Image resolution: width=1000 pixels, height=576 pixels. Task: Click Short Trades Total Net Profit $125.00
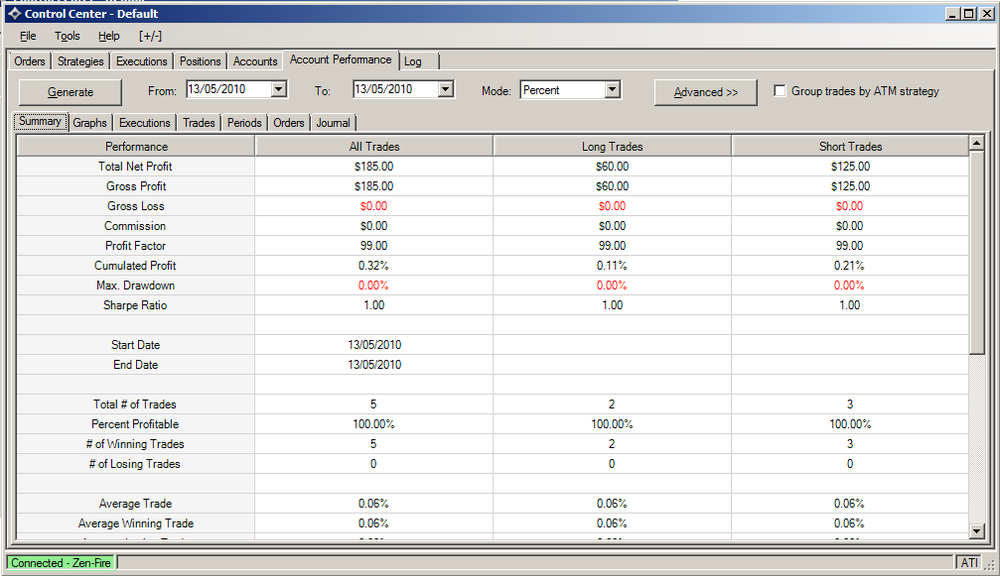click(850, 166)
